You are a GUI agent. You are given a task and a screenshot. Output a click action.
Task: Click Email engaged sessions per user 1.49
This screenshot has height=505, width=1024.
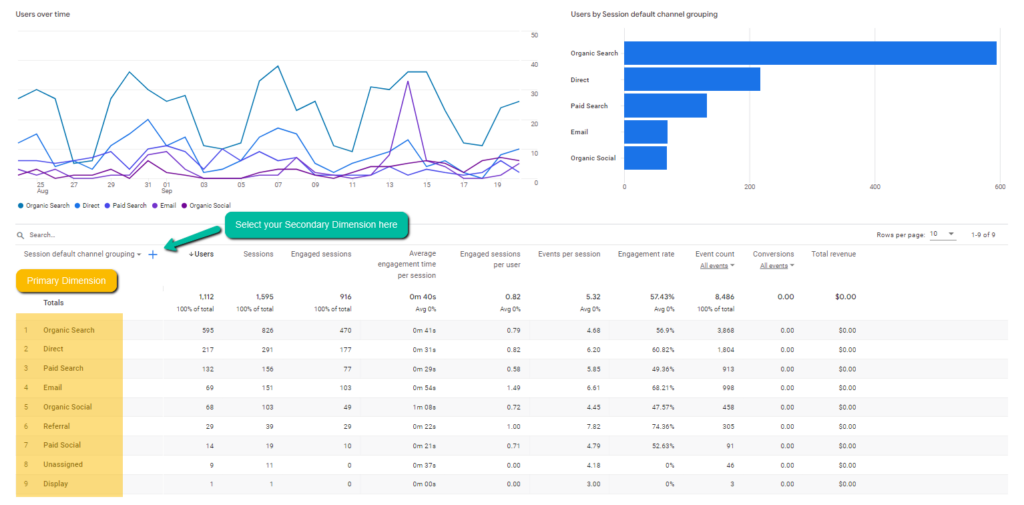tap(514, 387)
